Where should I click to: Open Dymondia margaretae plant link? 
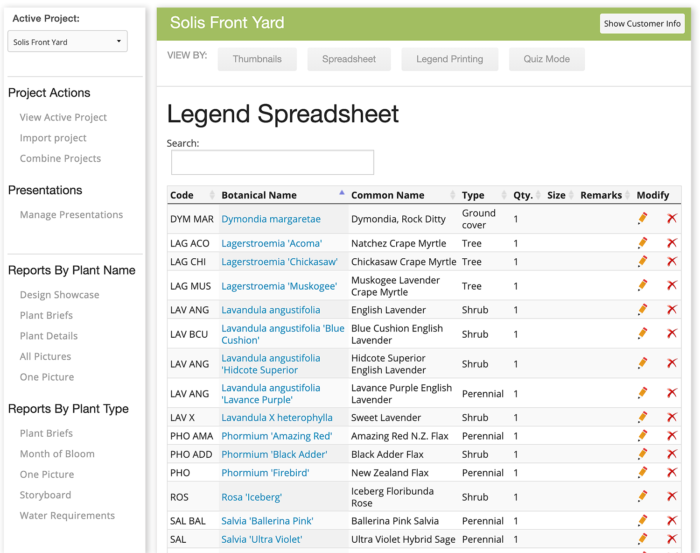pyautogui.click(x=271, y=219)
